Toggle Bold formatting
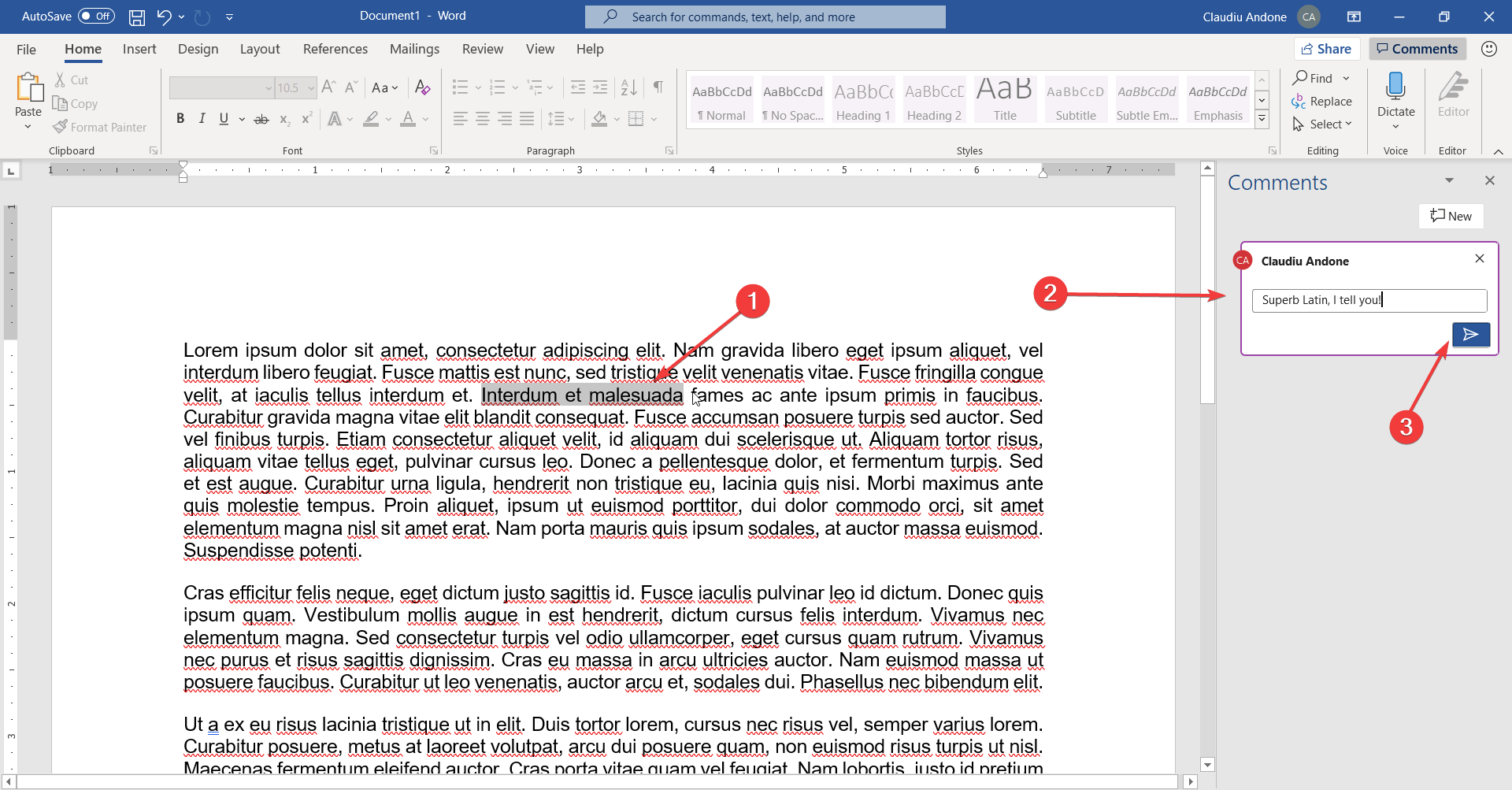 point(180,119)
